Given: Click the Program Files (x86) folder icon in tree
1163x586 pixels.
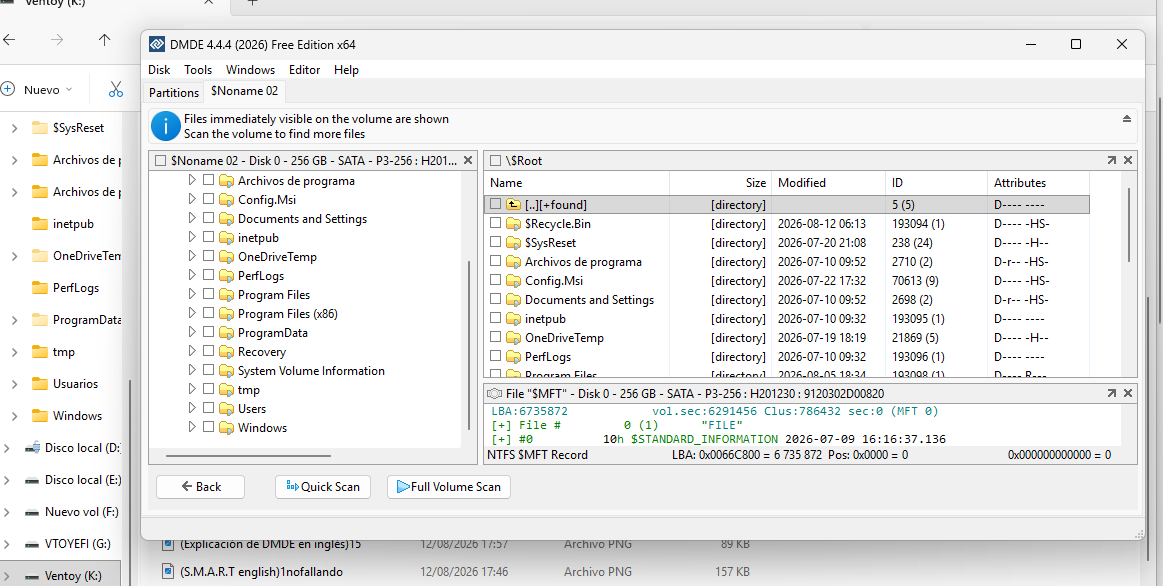Looking at the screenshot, I should [226, 314].
